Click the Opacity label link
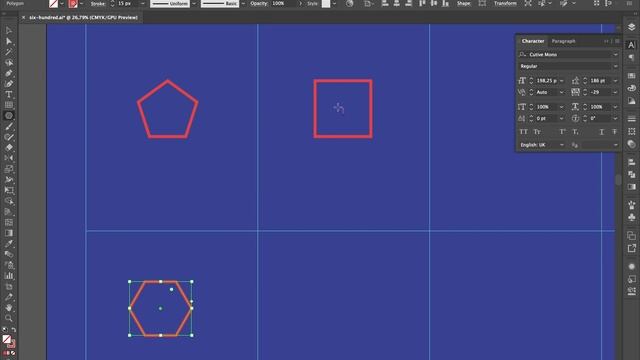640x360 pixels. (259, 4)
